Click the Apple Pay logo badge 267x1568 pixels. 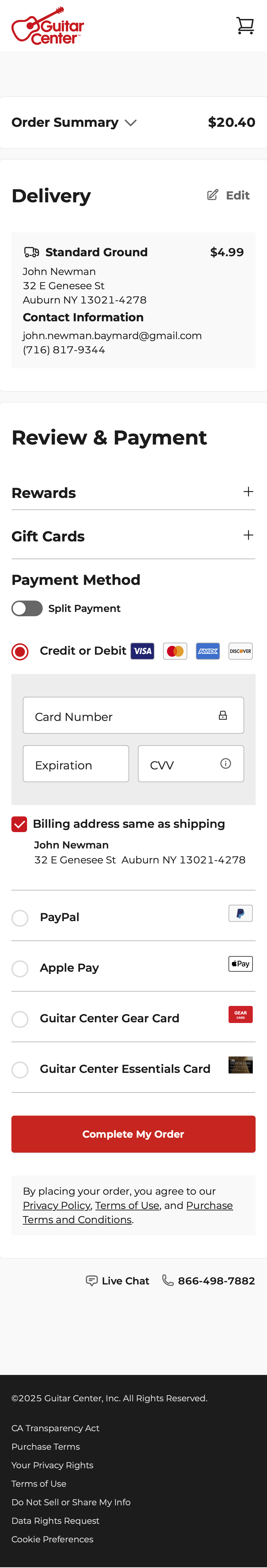point(240,964)
